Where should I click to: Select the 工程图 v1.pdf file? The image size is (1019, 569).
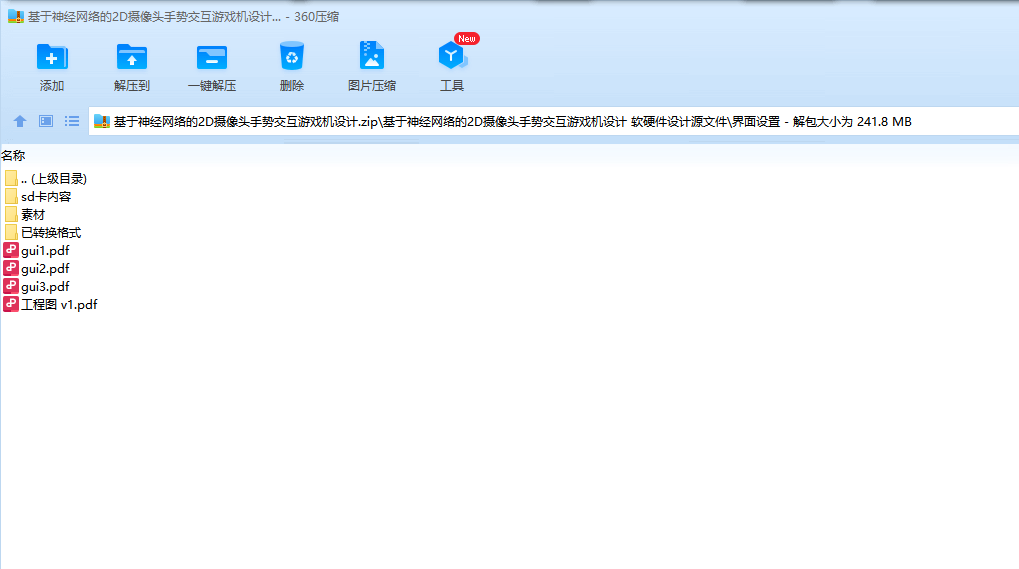point(51,305)
